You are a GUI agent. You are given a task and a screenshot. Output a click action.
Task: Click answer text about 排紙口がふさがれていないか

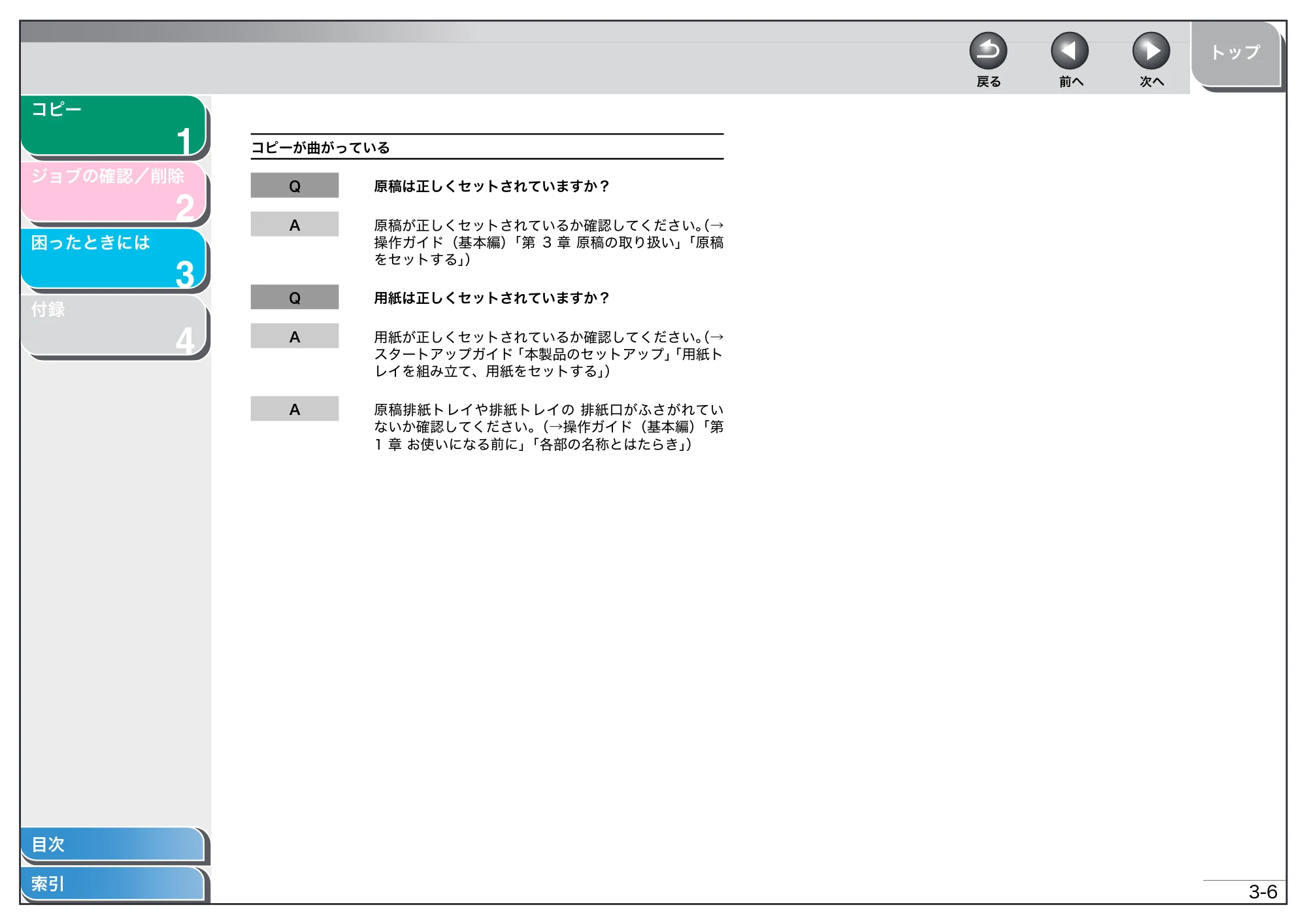(x=549, y=427)
